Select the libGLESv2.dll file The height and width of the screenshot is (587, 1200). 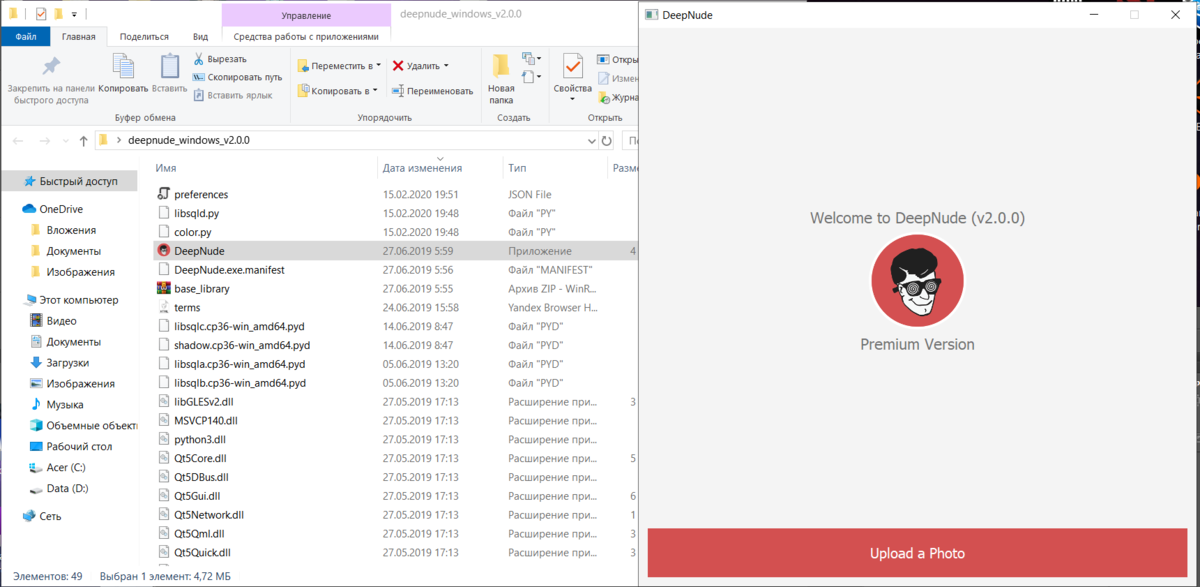(x=203, y=401)
